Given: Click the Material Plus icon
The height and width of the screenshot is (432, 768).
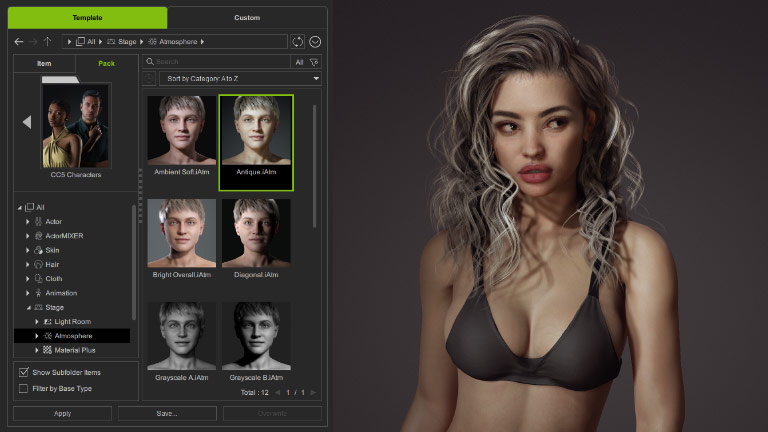Looking at the screenshot, I should 48,350.
